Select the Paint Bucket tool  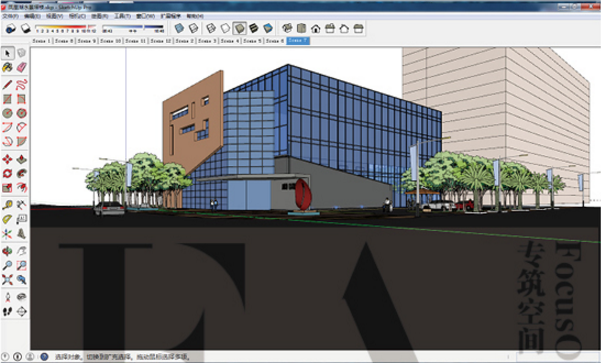click(7, 67)
